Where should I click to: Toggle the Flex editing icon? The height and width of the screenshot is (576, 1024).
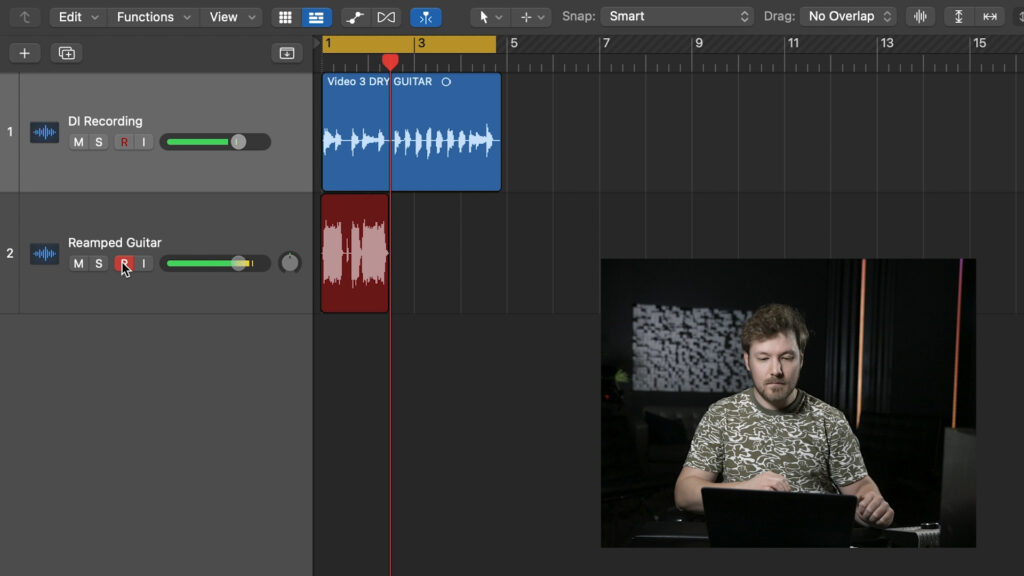pyautogui.click(x=386, y=17)
